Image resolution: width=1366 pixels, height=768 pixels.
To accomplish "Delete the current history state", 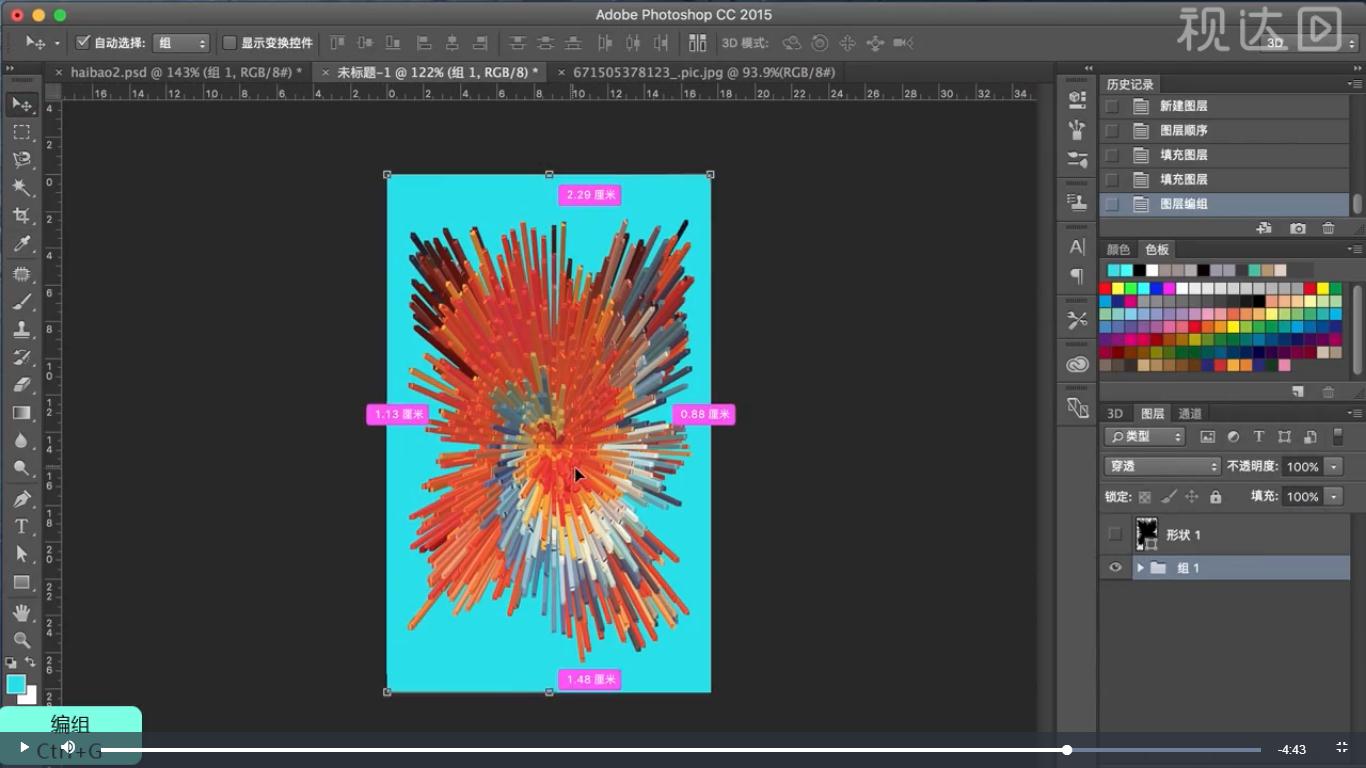I will pos(1328,229).
